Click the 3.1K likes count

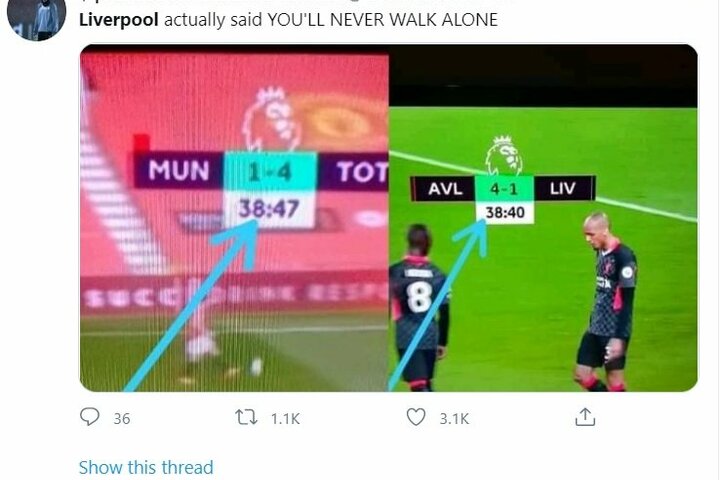coord(454,418)
